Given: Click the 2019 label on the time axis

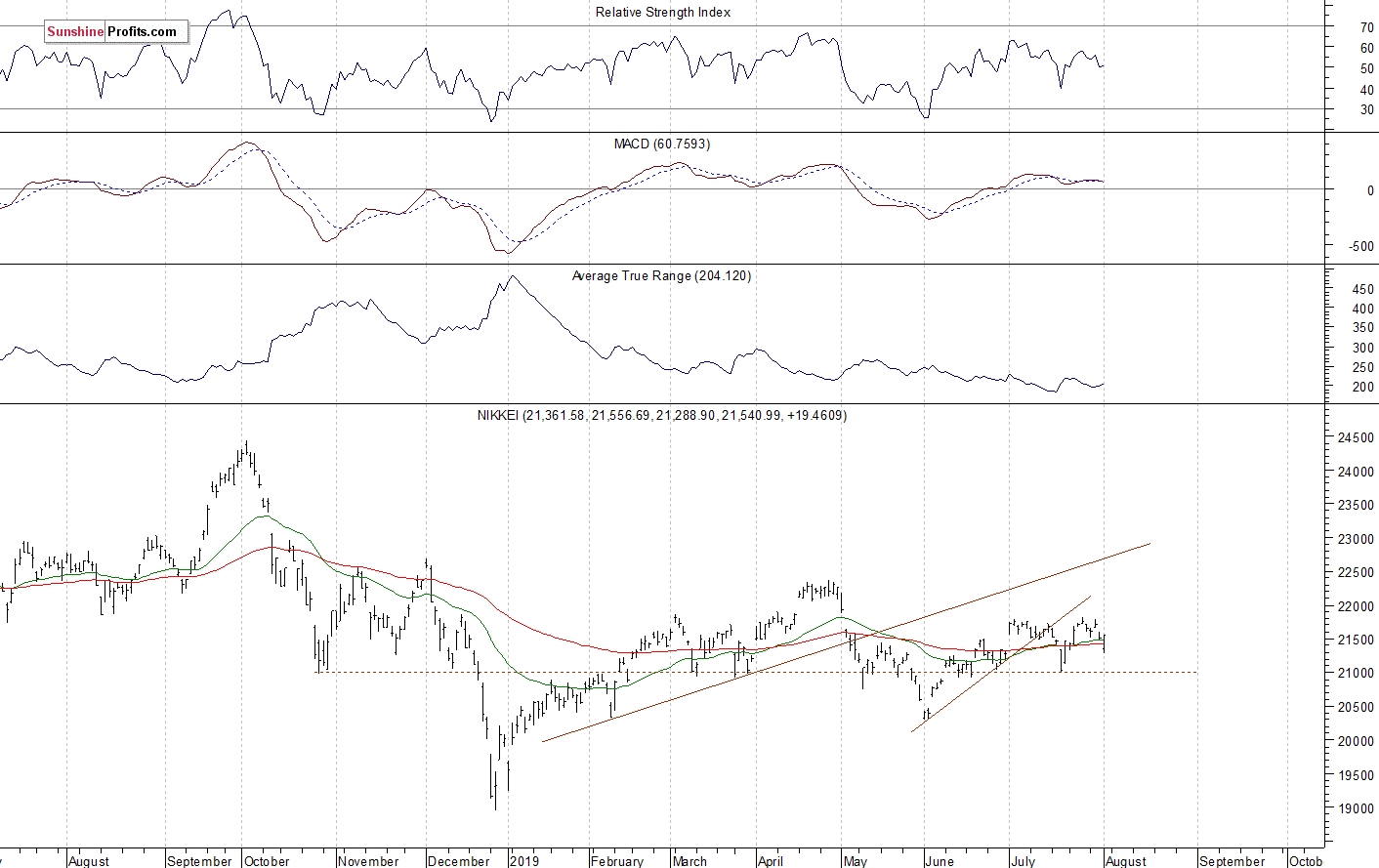Looking at the screenshot, I should point(524,861).
